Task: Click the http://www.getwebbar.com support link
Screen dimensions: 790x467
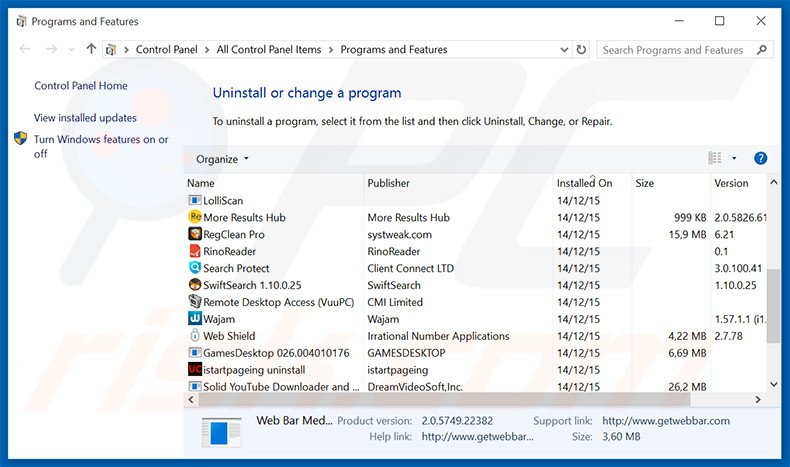Action: (666, 421)
